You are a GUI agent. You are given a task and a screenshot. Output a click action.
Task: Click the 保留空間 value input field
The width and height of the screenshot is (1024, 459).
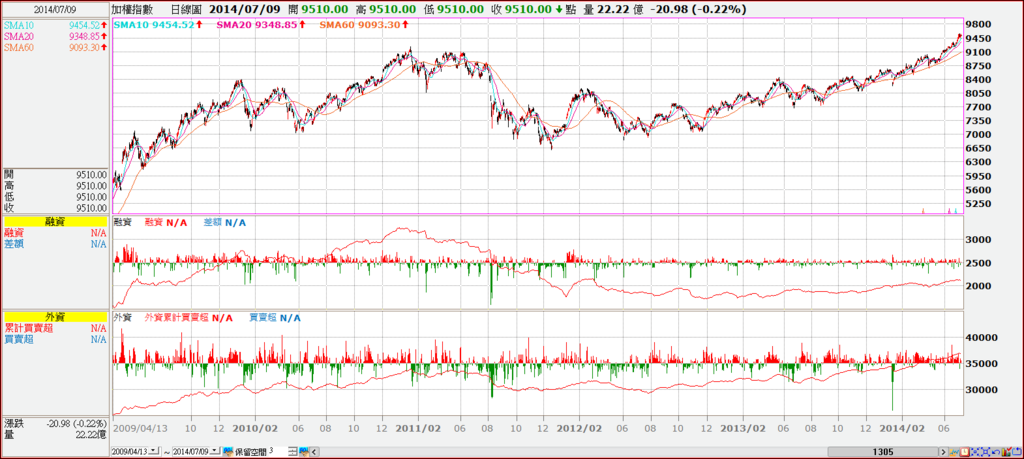pyautogui.click(x=278, y=451)
